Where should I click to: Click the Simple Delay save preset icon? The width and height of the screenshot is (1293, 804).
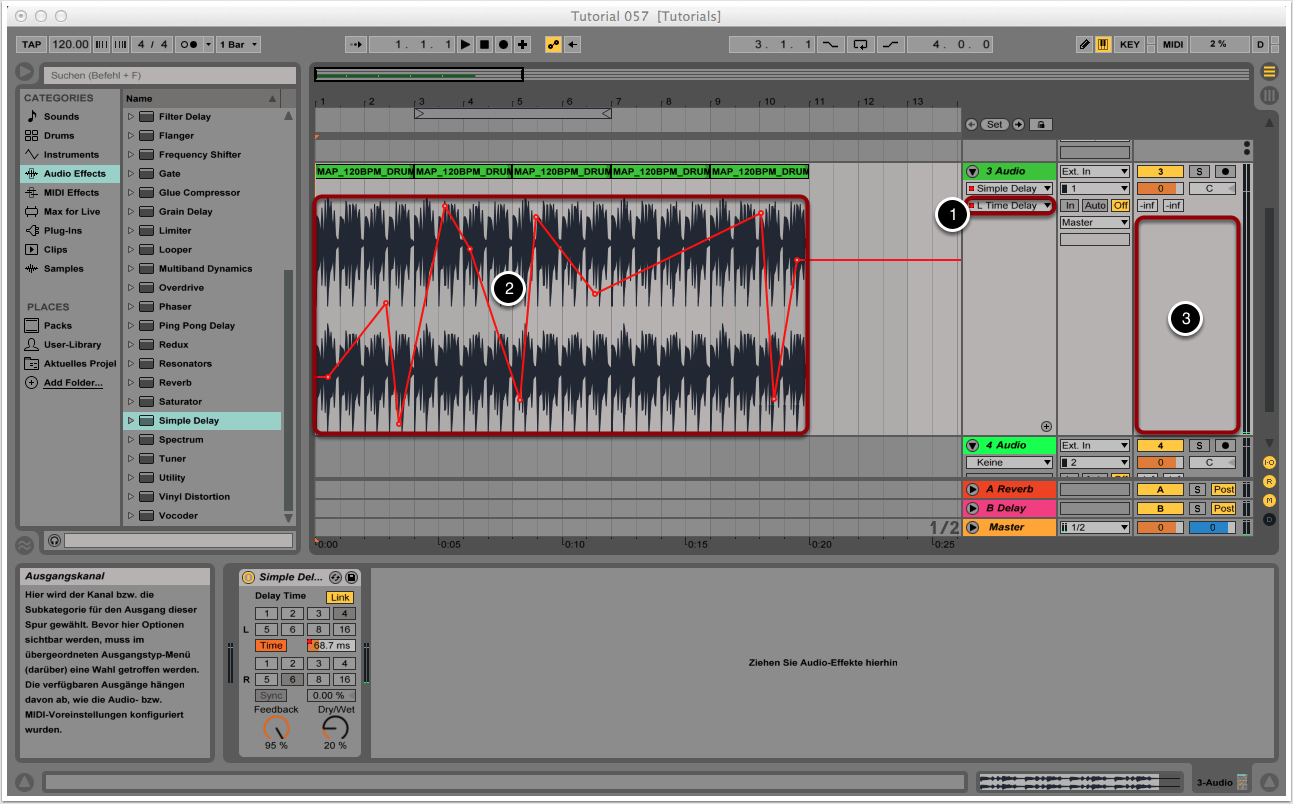(x=352, y=577)
